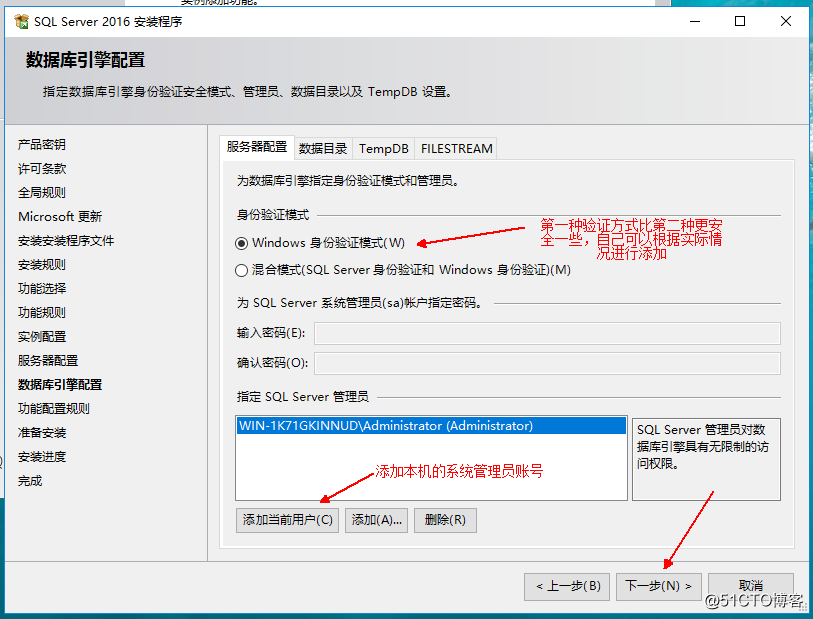Open the FILESTREAM tab
This screenshot has width=813, height=619.
456,149
